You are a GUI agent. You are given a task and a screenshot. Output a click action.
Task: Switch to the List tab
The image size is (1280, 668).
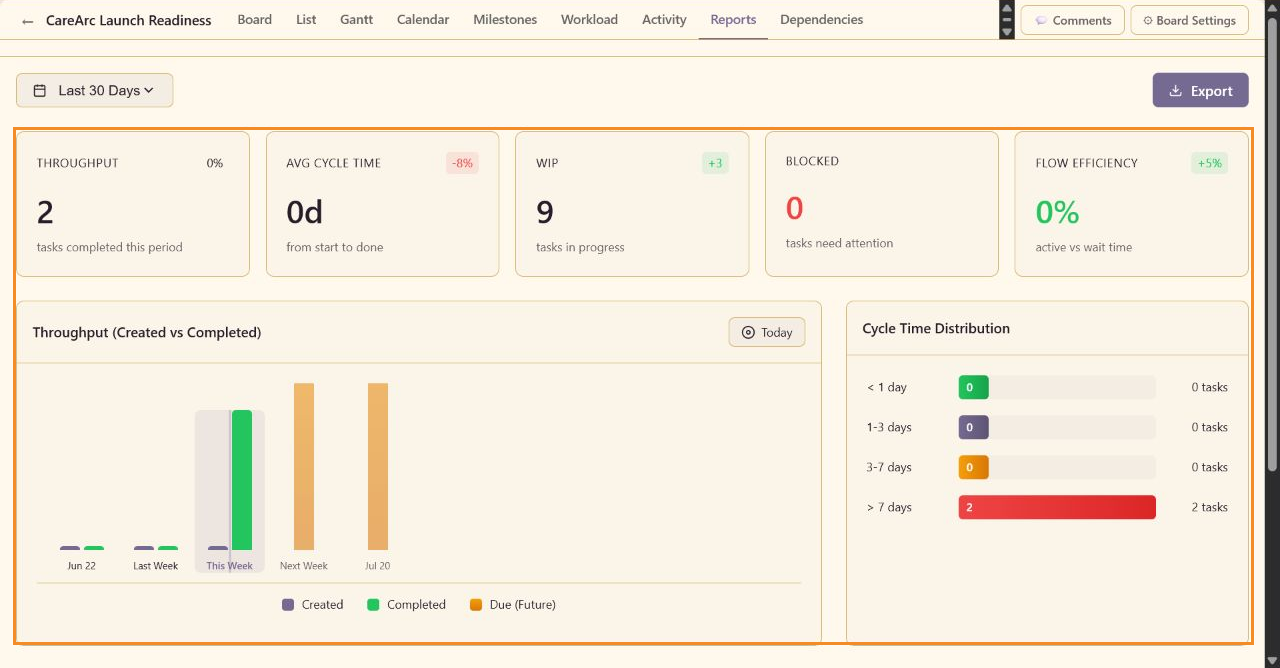[x=306, y=20]
